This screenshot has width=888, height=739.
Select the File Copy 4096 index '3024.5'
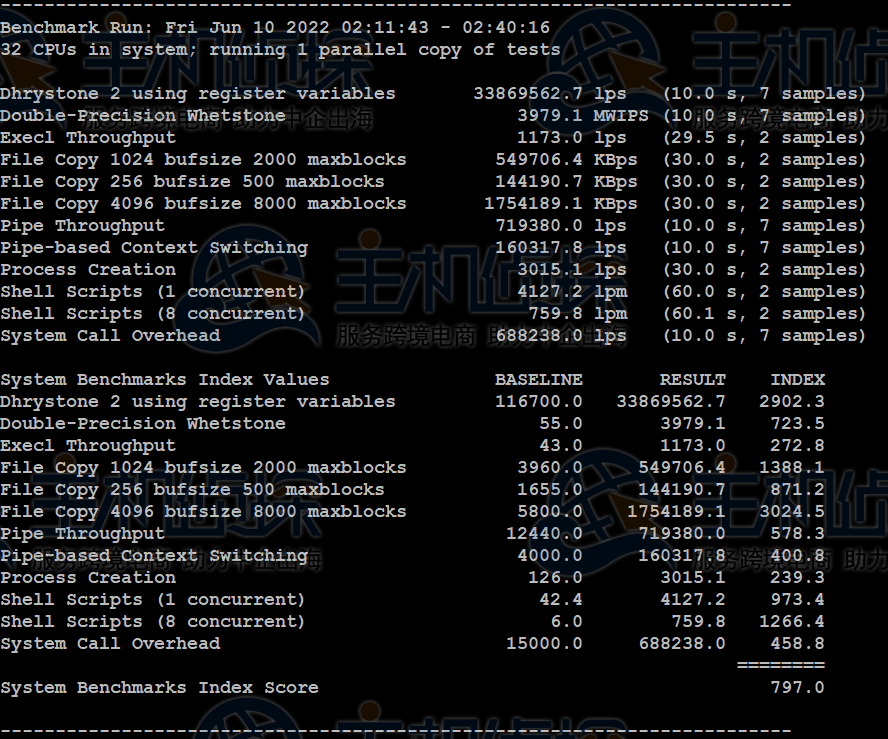pyautogui.click(x=792, y=511)
